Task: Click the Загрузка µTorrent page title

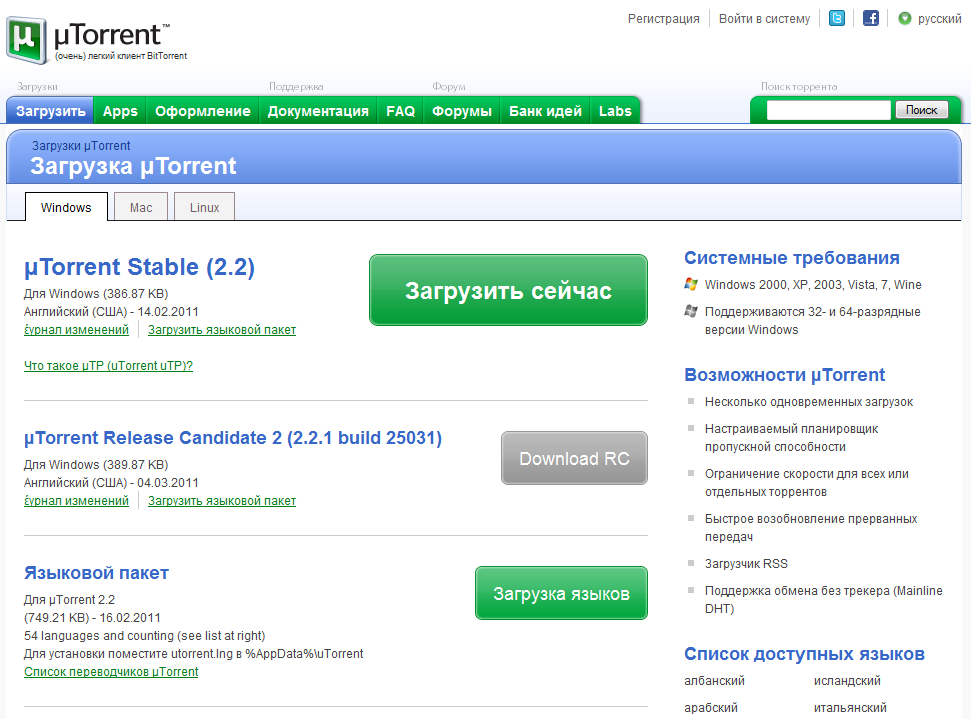Action: 133,166
